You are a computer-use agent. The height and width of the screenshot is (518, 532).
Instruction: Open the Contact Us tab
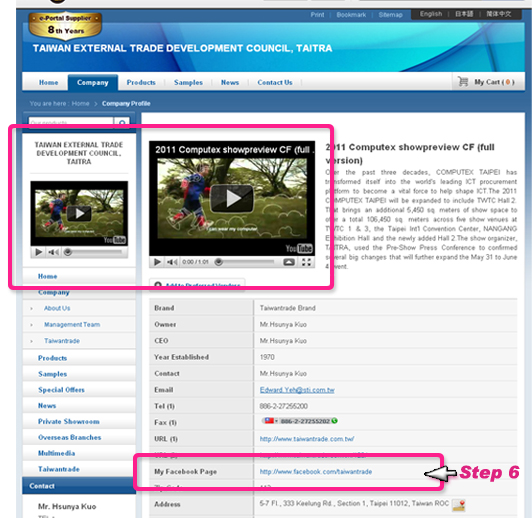[x=275, y=82]
